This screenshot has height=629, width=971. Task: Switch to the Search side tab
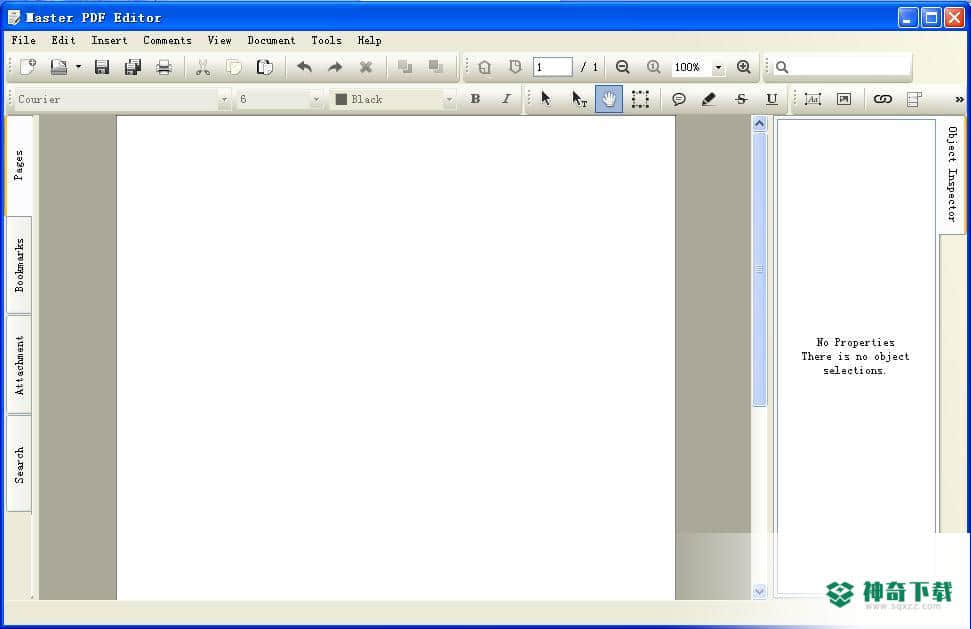(x=19, y=464)
